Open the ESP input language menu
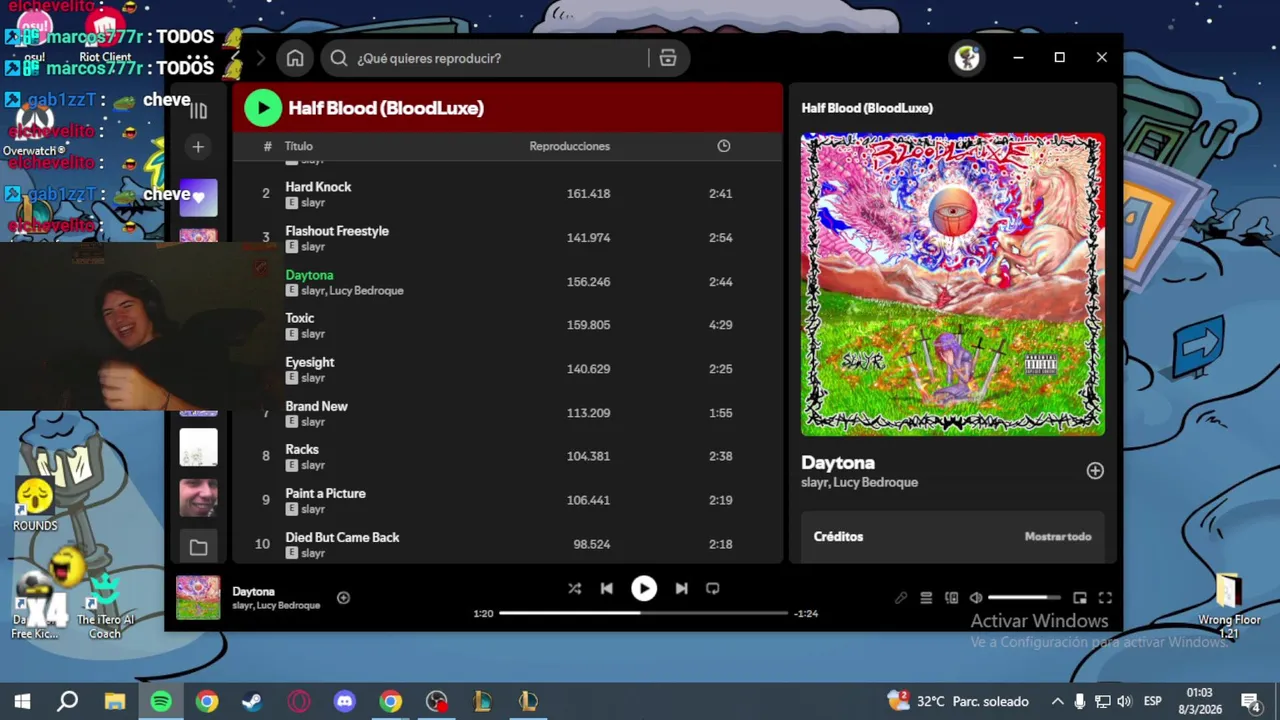 click(1152, 701)
